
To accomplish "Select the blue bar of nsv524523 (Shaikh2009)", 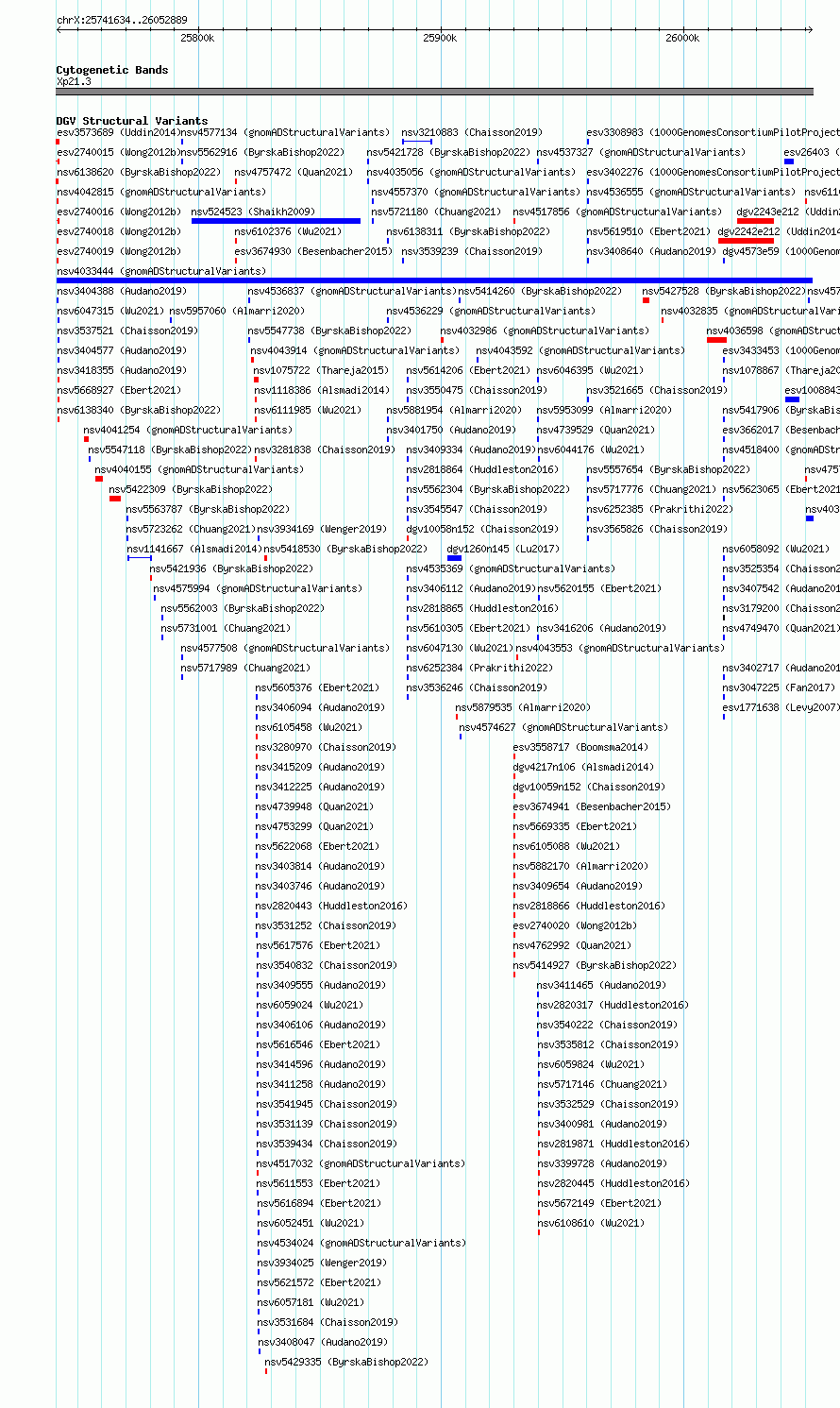I will 276,221.
